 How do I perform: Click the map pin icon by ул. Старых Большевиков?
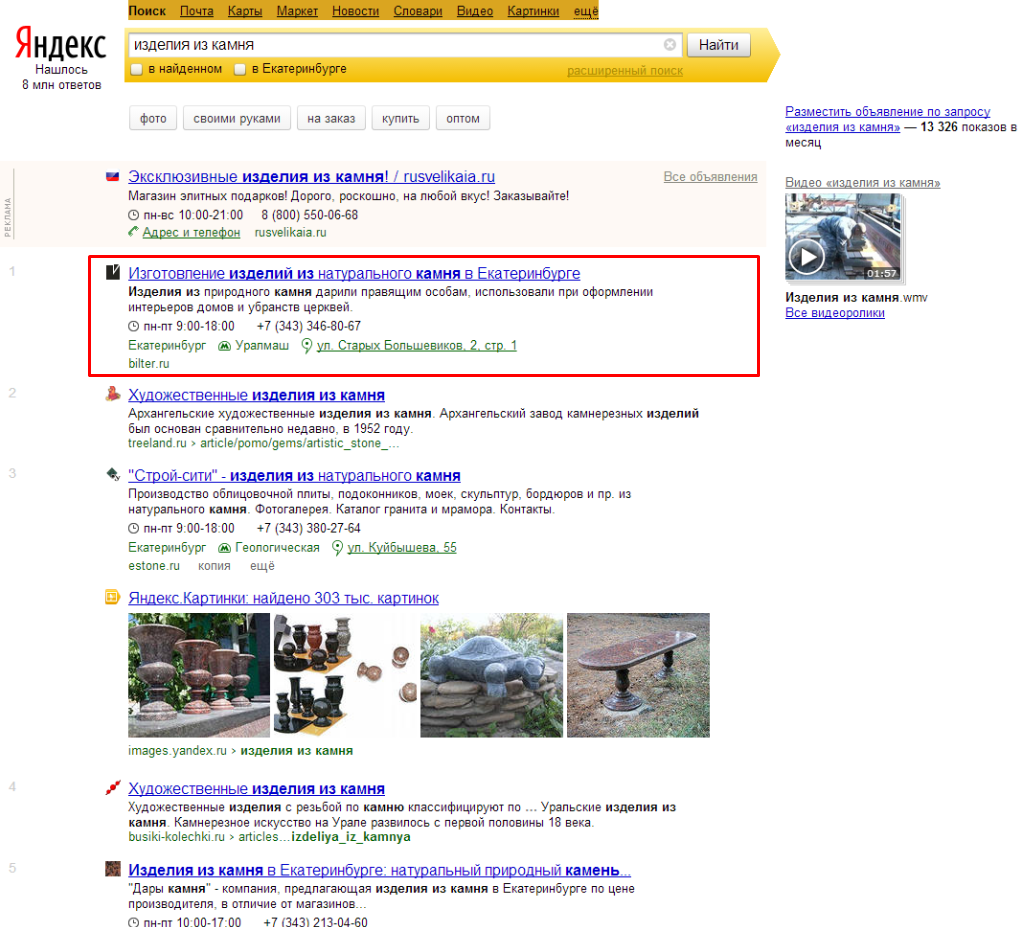tap(306, 345)
